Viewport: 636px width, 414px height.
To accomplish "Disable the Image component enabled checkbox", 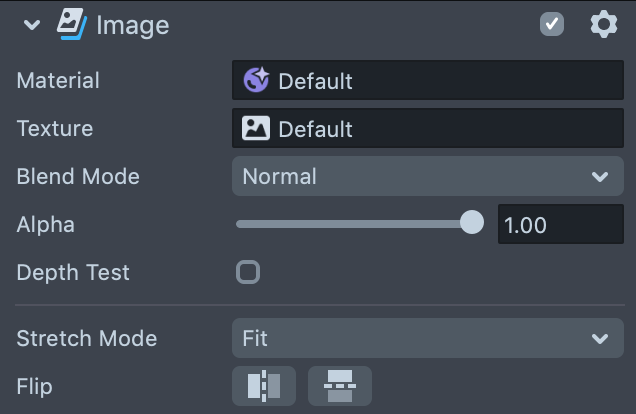I will (x=552, y=25).
